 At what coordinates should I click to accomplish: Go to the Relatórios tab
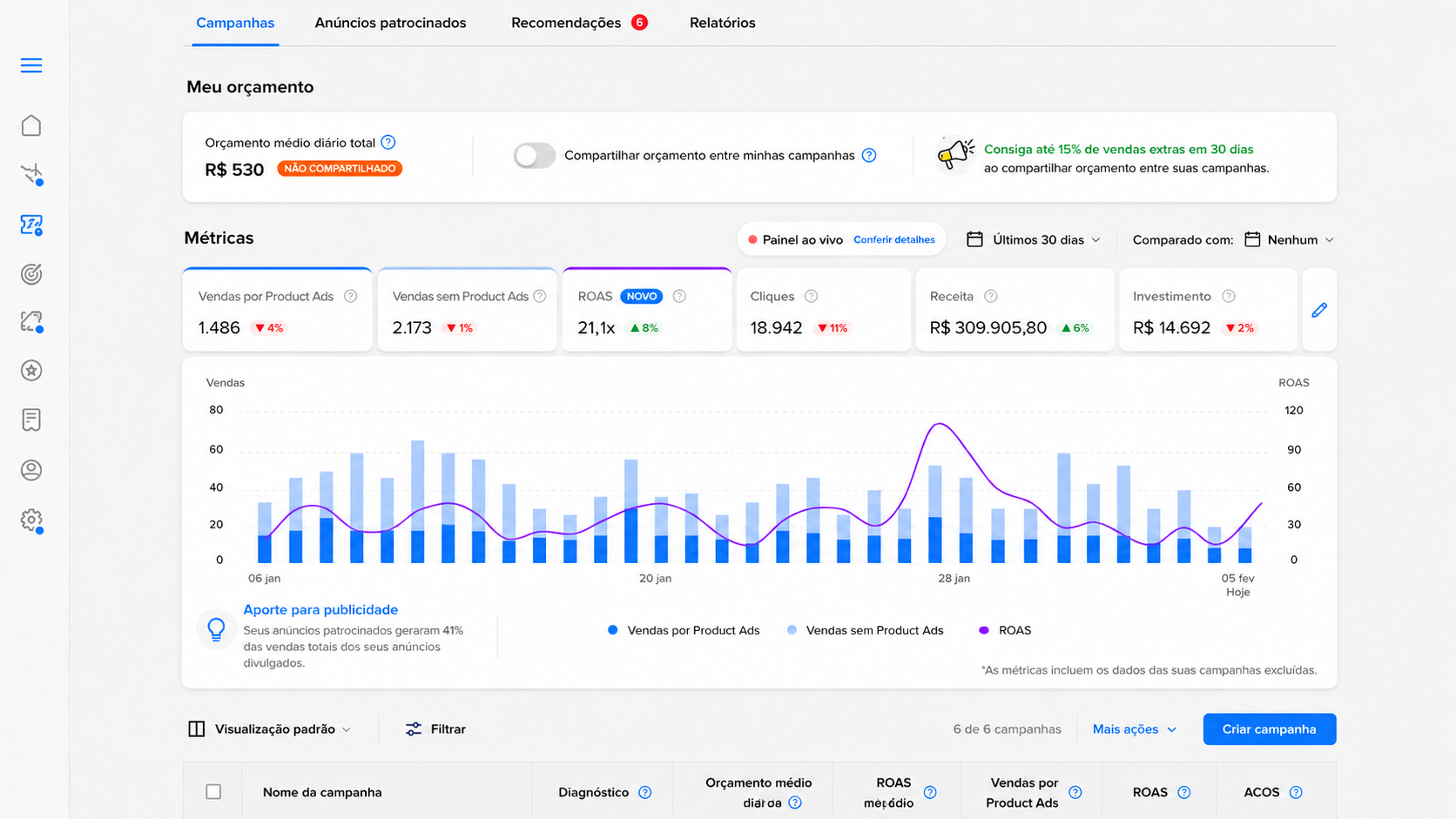tap(722, 23)
